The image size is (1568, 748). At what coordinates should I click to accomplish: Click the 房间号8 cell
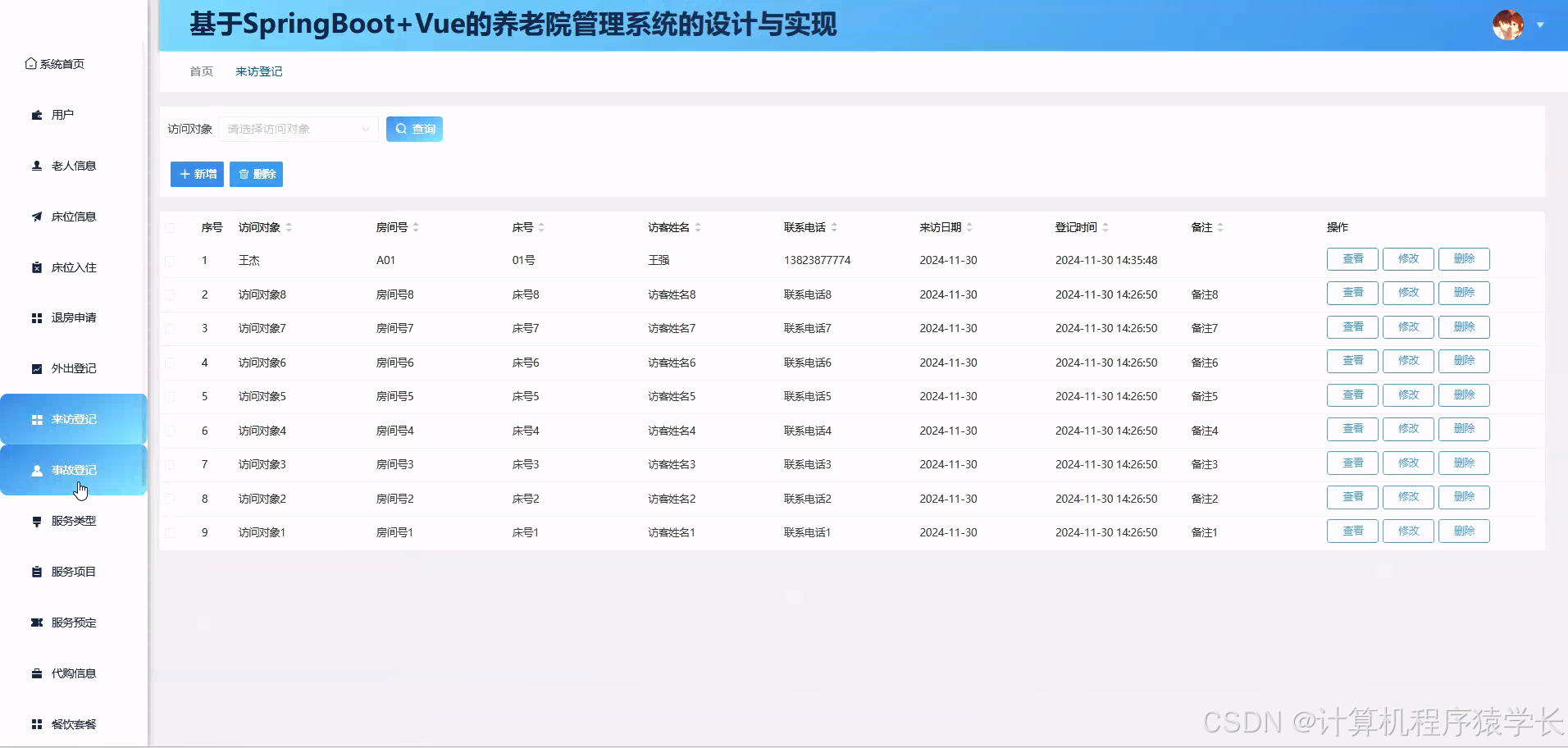point(394,294)
